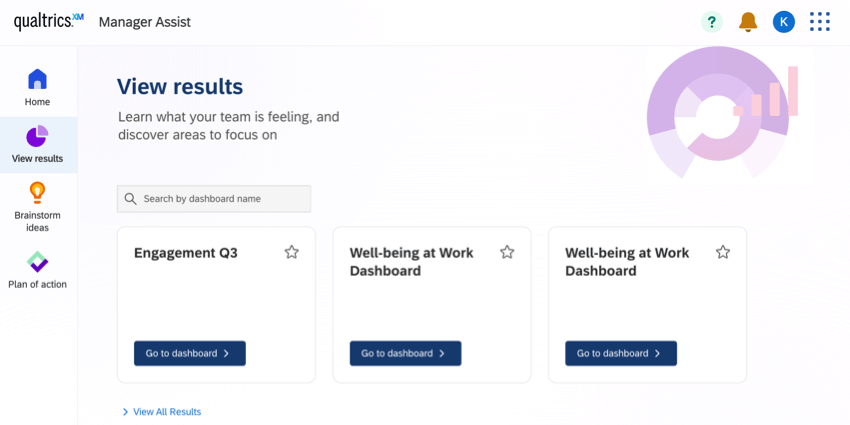
Task: Go to Home in sidebar
Action: 37,88
